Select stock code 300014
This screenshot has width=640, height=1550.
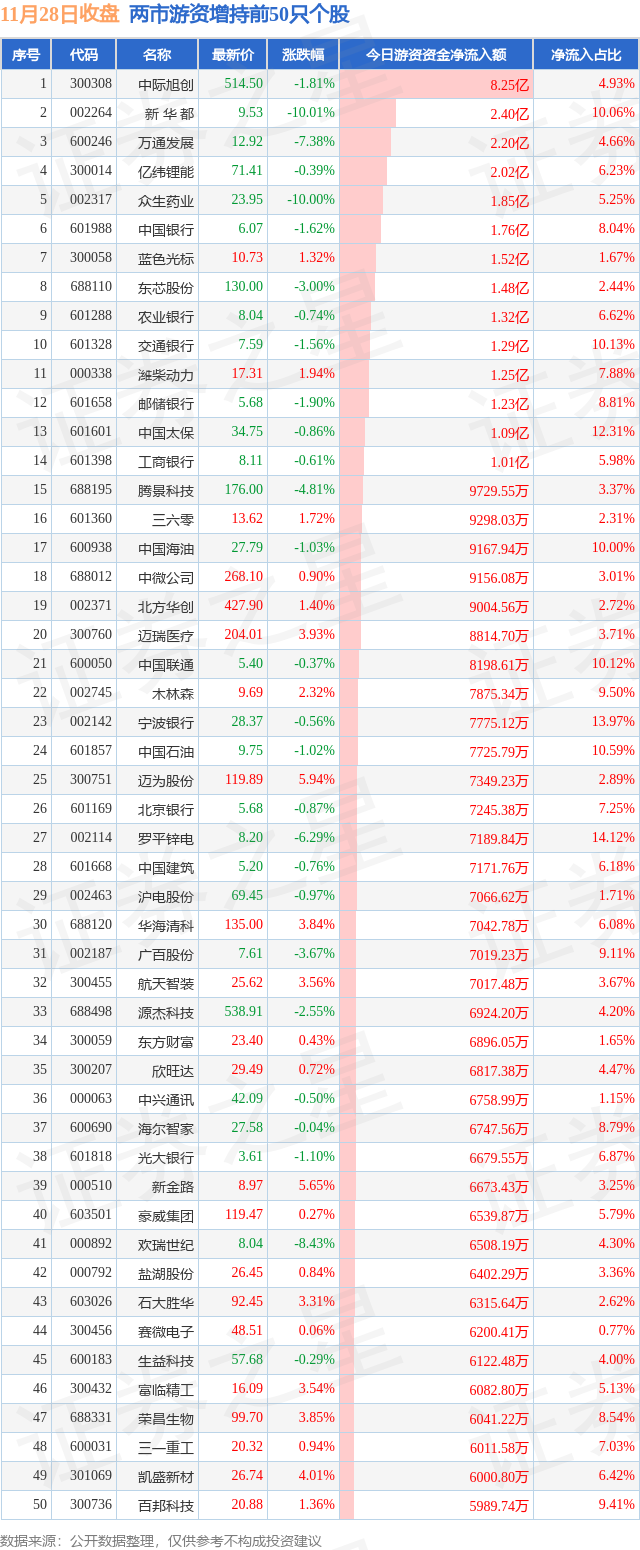(x=91, y=171)
